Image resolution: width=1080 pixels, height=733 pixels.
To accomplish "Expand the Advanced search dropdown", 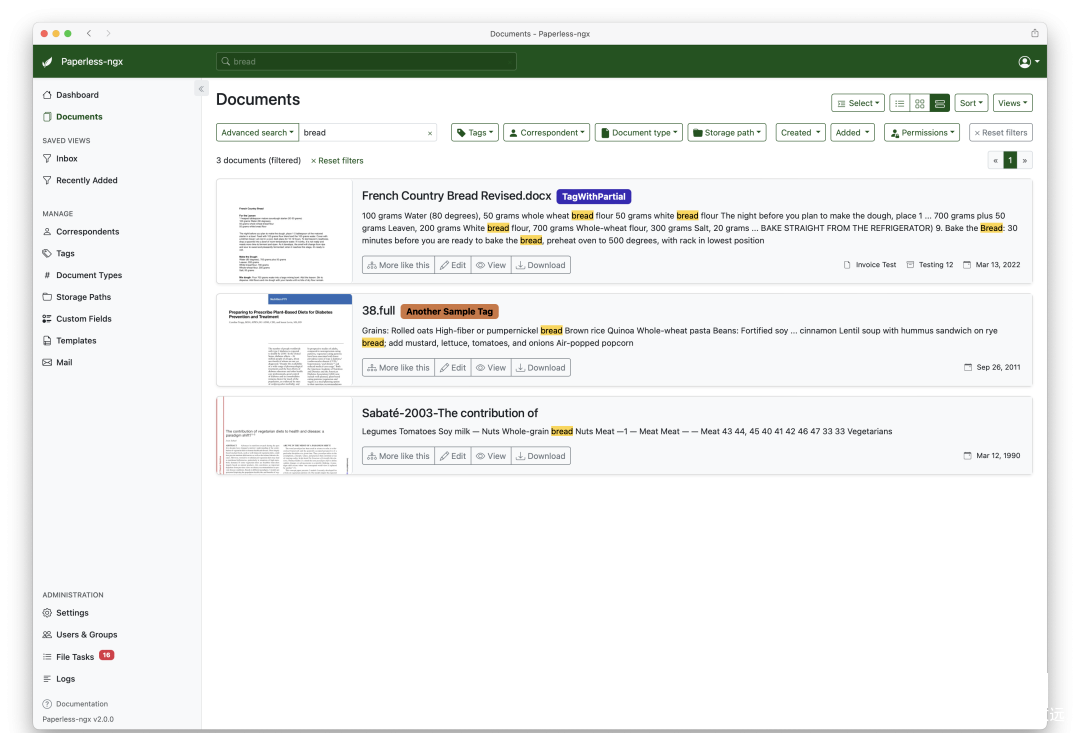I will 258,133.
